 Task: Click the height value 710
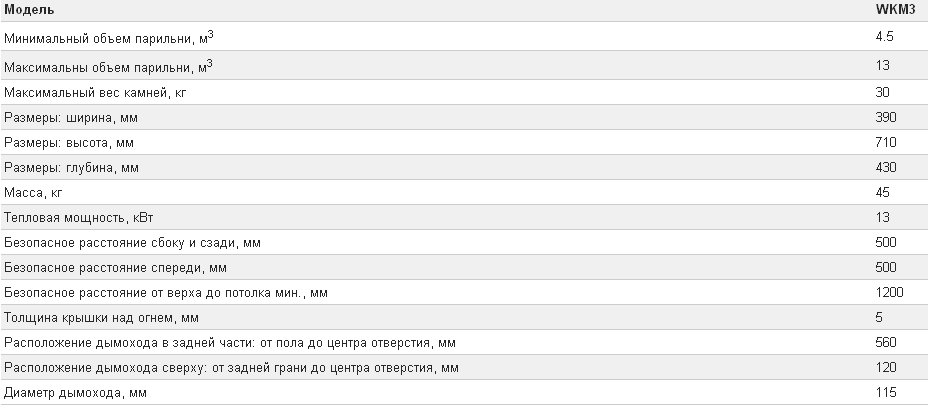886,143
